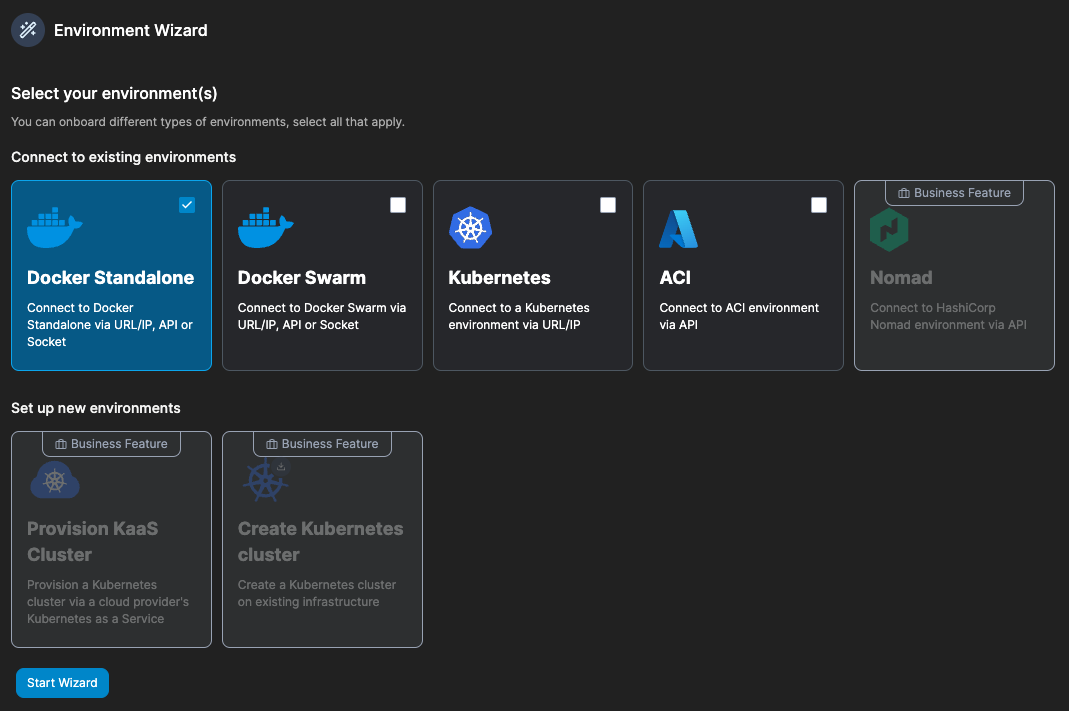Image resolution: width=1069 pixels, height=711 pixels.
Task: Click the Nomad hexagon icon
Action: pyautogui.click(x=889, y=228)
